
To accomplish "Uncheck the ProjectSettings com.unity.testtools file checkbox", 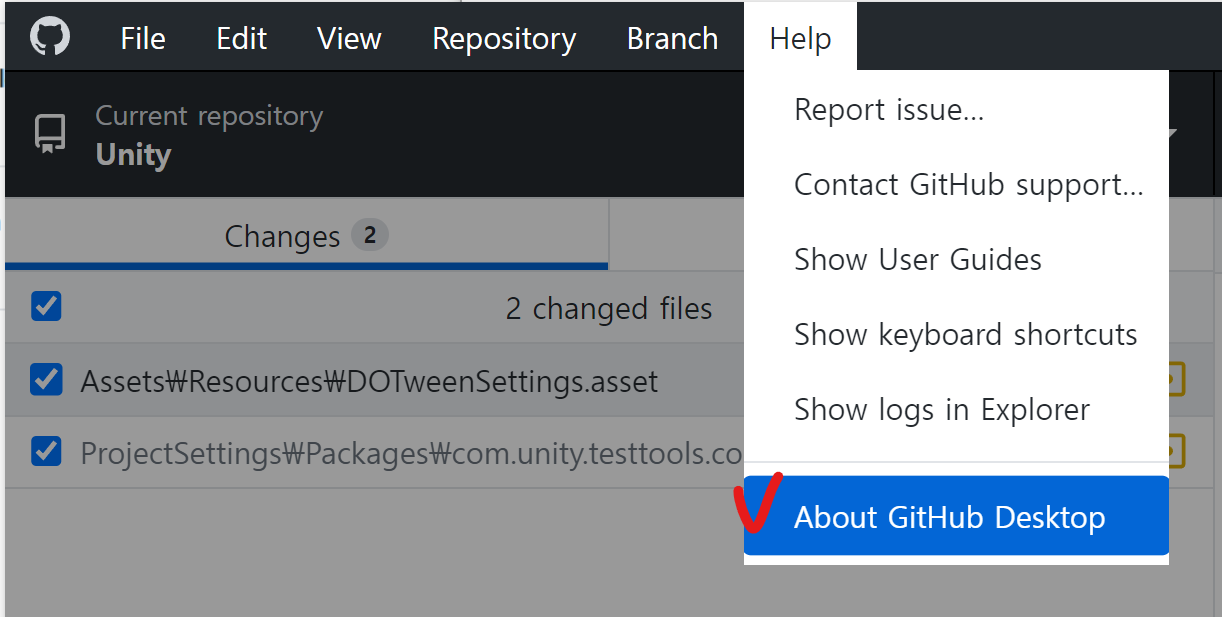I will (46, 452).
